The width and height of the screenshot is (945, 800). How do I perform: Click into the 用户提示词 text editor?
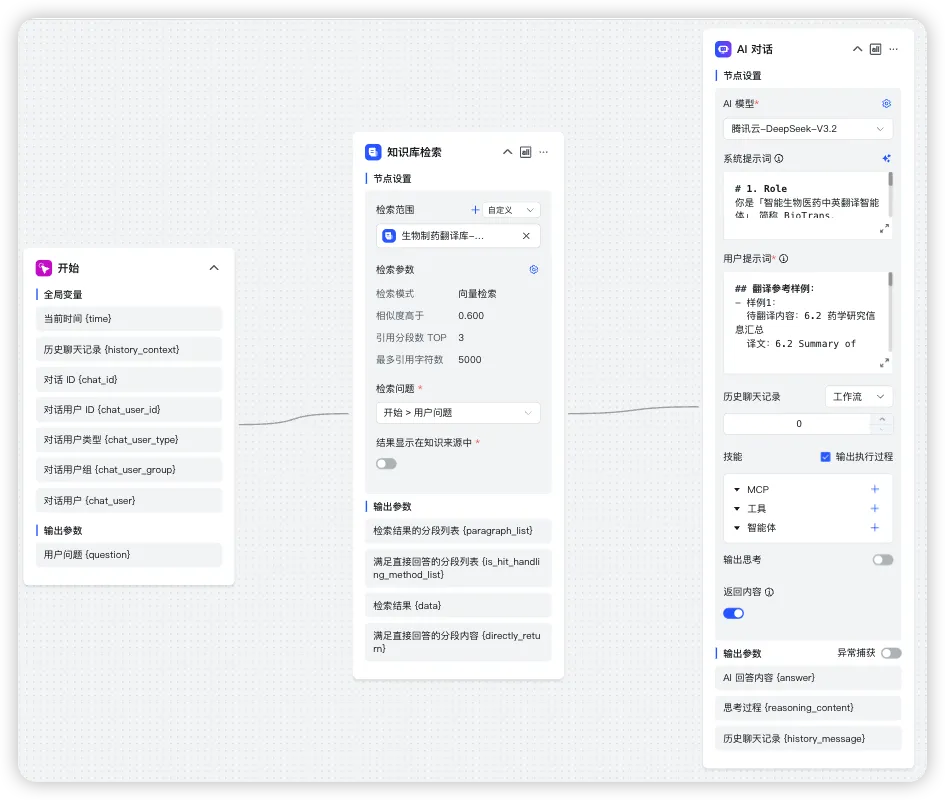[x=808, y=321]
